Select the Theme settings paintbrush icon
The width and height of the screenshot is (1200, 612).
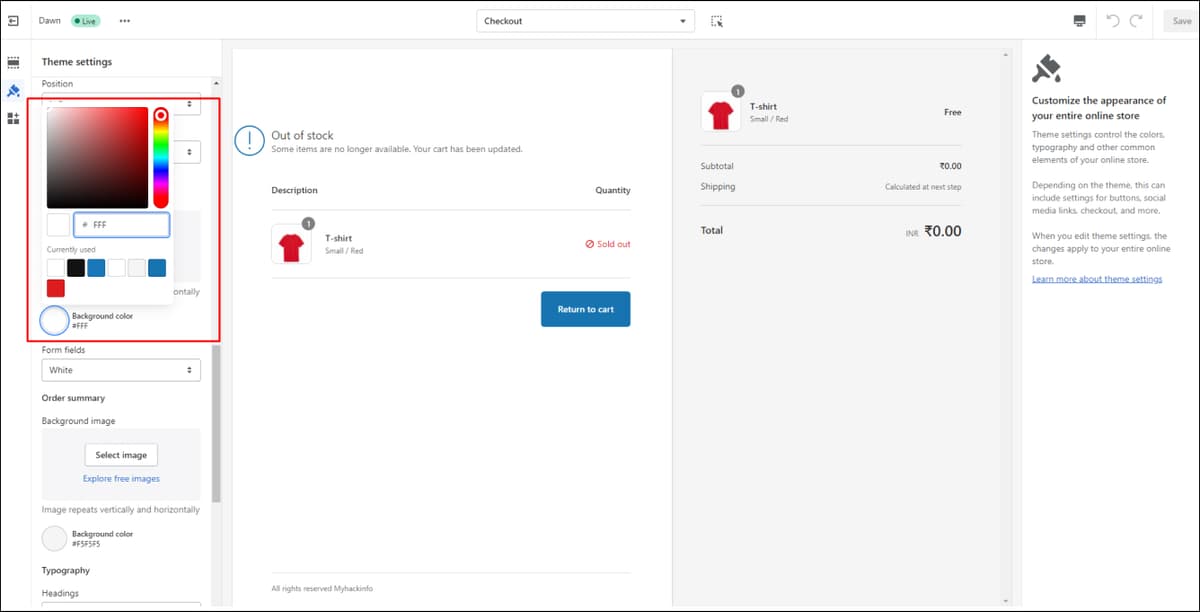tap(13, 90)
